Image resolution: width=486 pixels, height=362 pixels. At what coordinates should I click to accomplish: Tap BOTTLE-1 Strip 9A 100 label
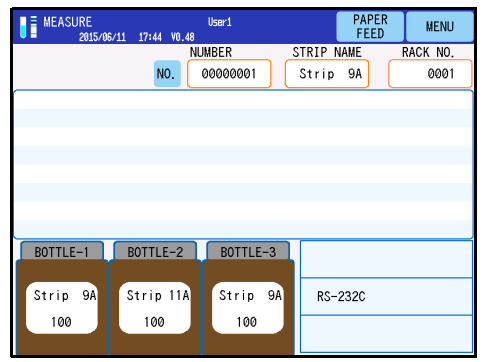pos(62,308)
